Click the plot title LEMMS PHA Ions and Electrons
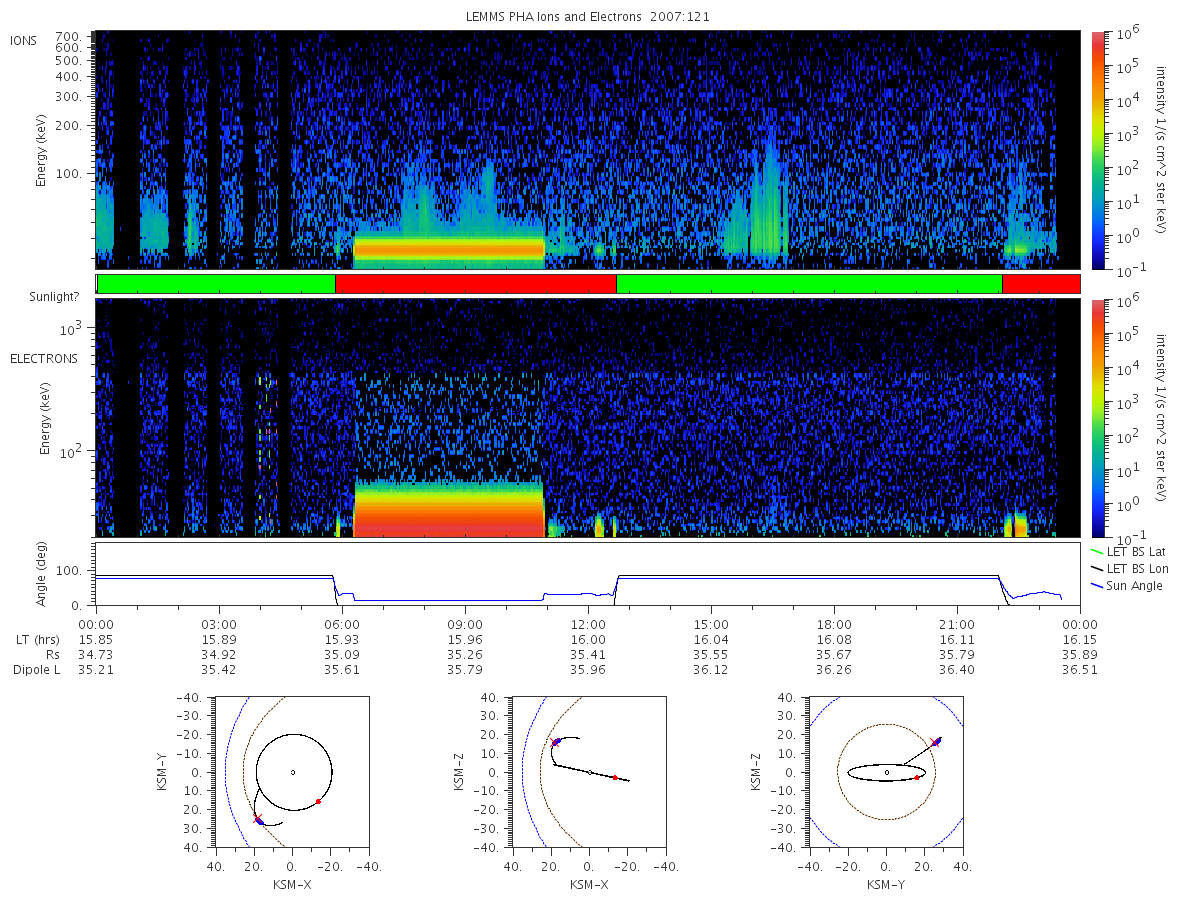Image resolution: width=1200 pixels, height=900 pixels. (588, 17)
